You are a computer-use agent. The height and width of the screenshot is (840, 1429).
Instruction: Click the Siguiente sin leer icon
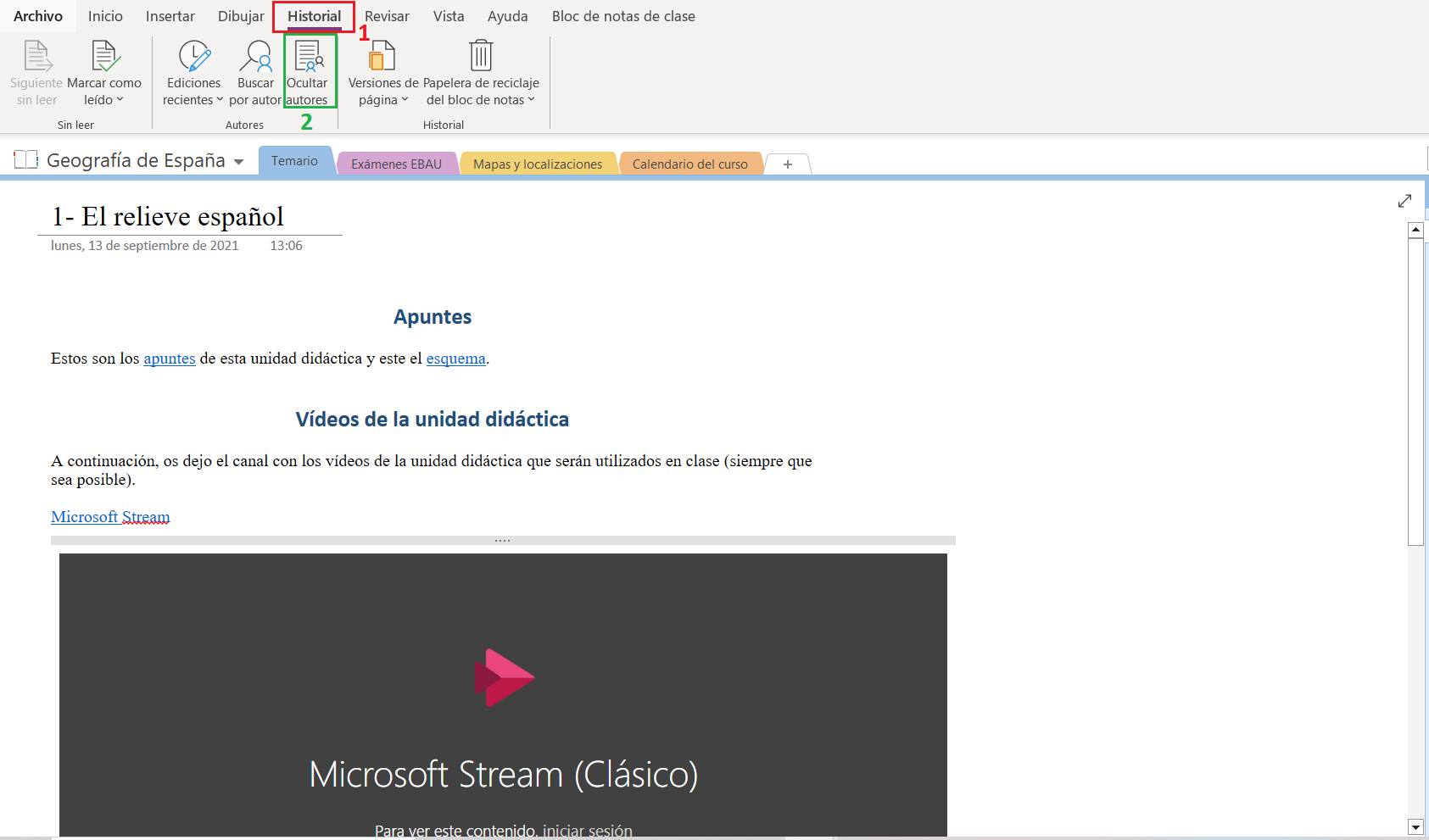(36, 57)
